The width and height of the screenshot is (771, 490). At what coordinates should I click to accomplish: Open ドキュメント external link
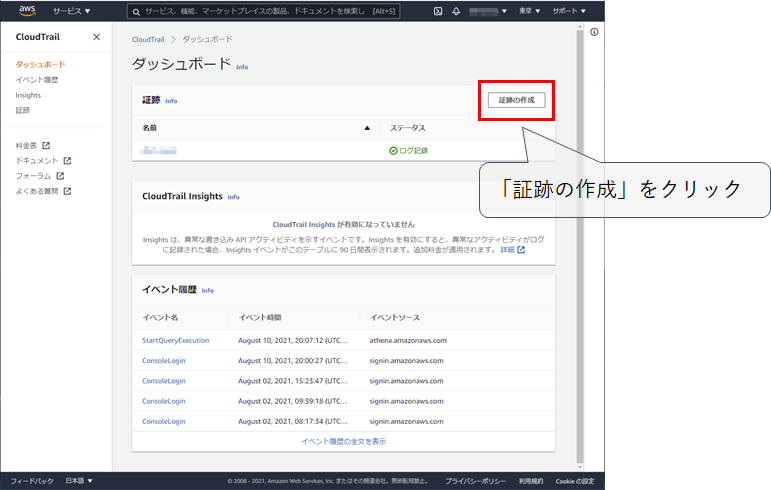[x=43, y=160]
